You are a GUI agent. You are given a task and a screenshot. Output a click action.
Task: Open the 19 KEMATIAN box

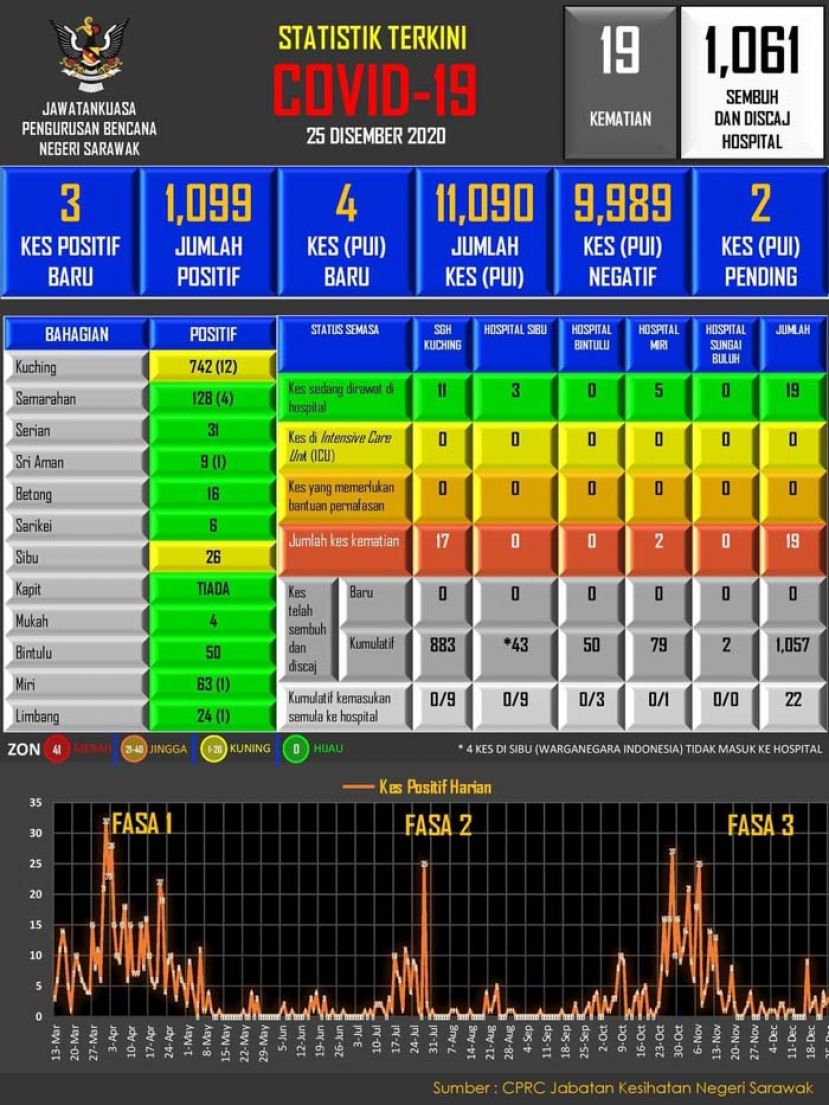[620, 82]
